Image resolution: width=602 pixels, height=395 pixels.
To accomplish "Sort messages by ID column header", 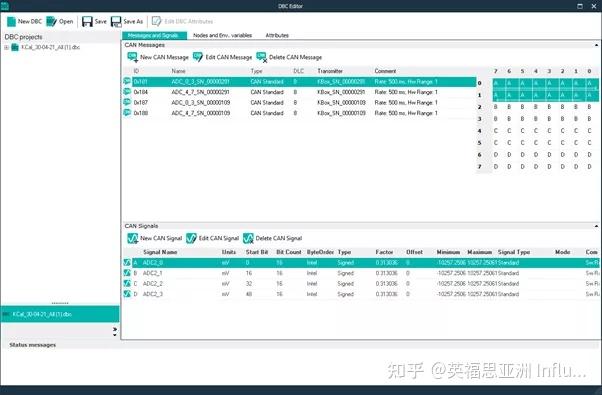I will click(136, 71).
